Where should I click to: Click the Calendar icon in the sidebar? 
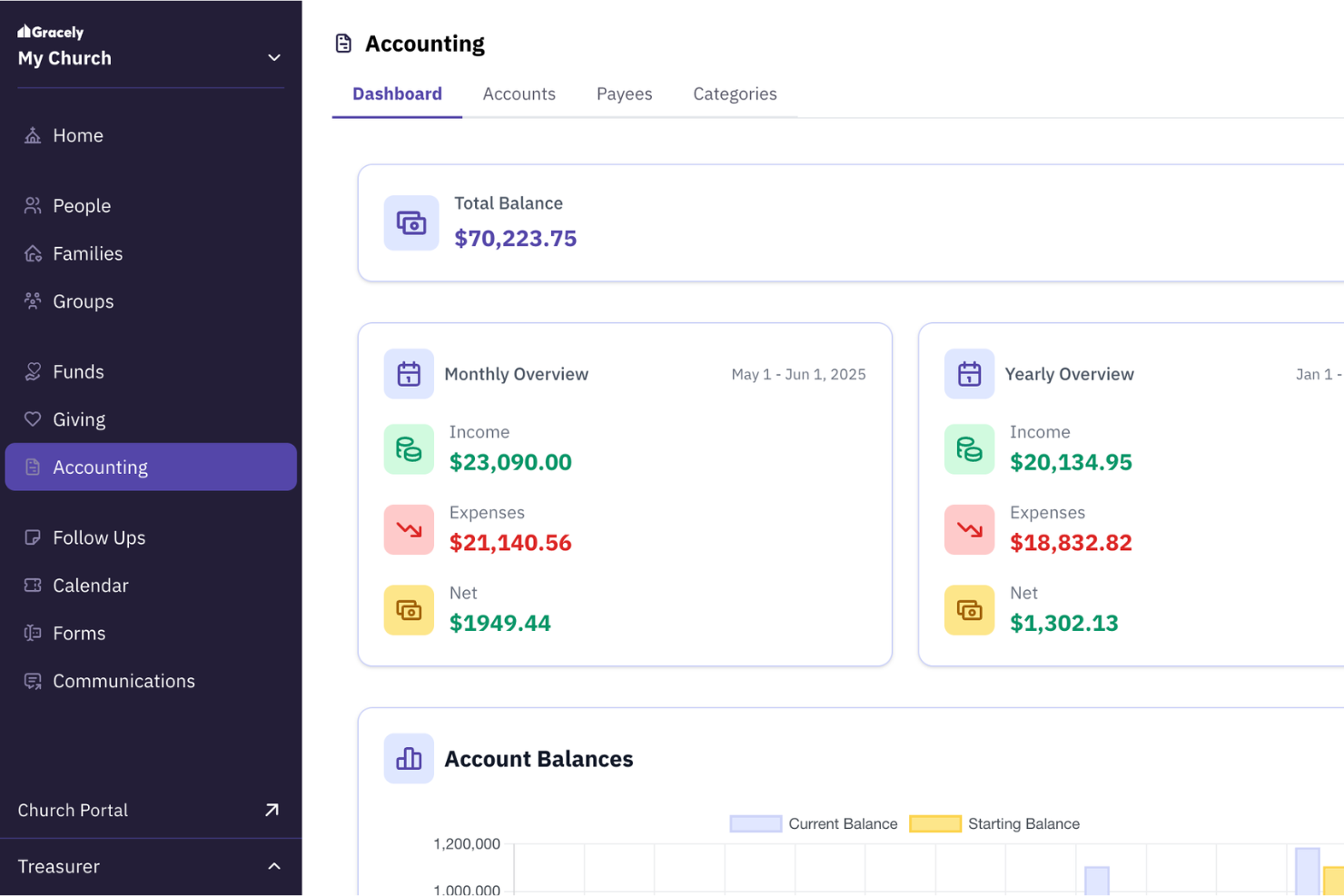33,586
